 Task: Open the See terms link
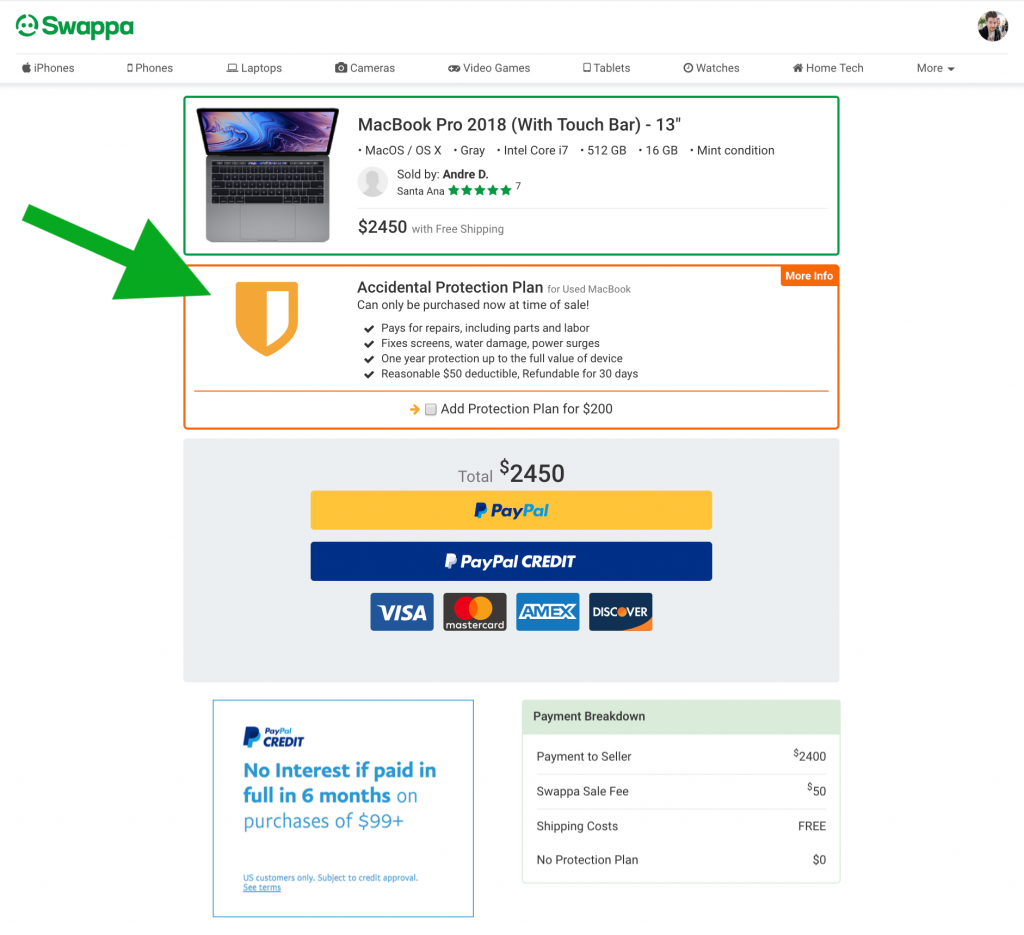(262, 887)
